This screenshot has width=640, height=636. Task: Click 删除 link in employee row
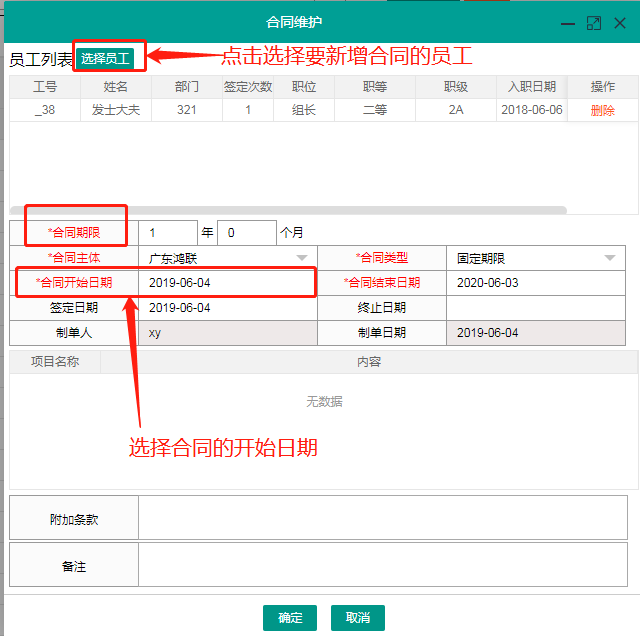click(602, 110)
